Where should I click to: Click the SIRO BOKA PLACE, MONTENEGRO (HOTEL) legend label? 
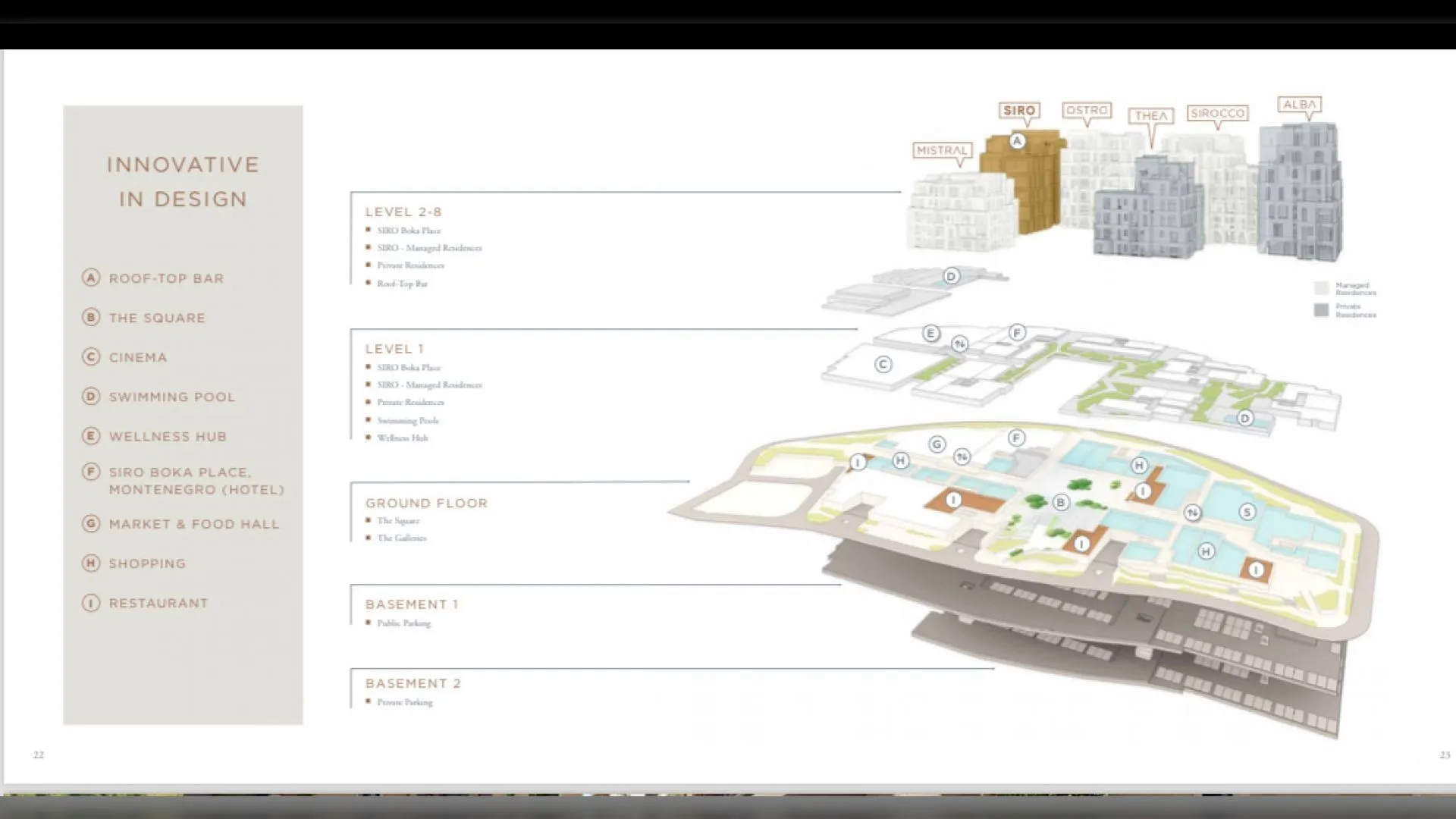point(196,481)
